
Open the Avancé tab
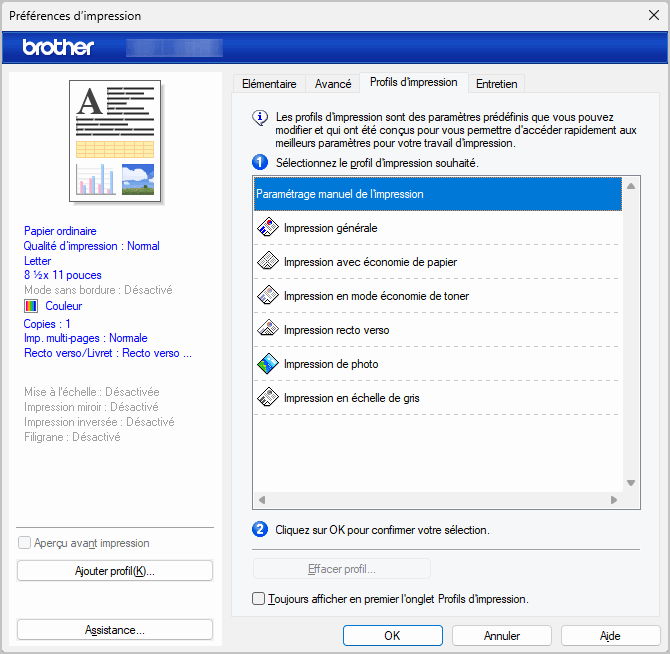pos(333,84)
